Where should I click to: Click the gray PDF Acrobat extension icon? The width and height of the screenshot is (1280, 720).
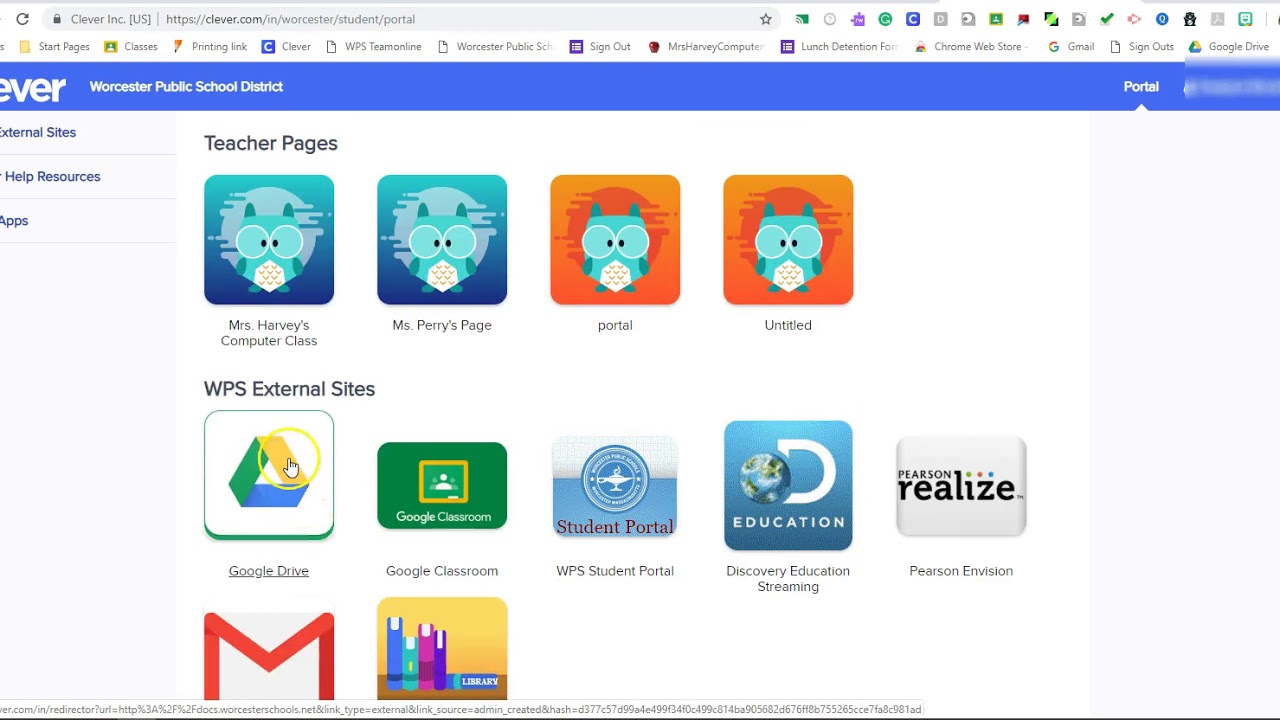click(x=1217, y=19)
